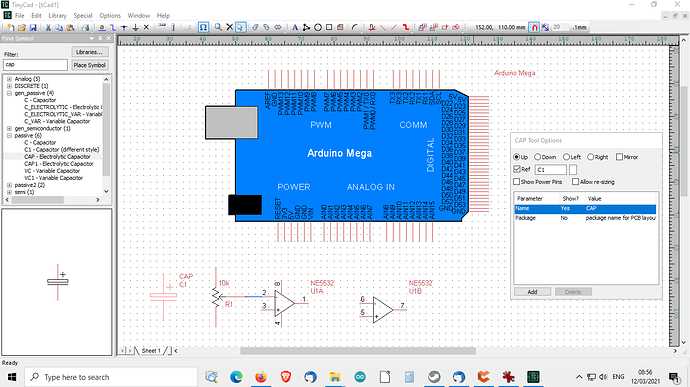The width and height of the screenshot is (690, 387).
Task: Select the rectangle drawing tool
Action: coord(329,27)
